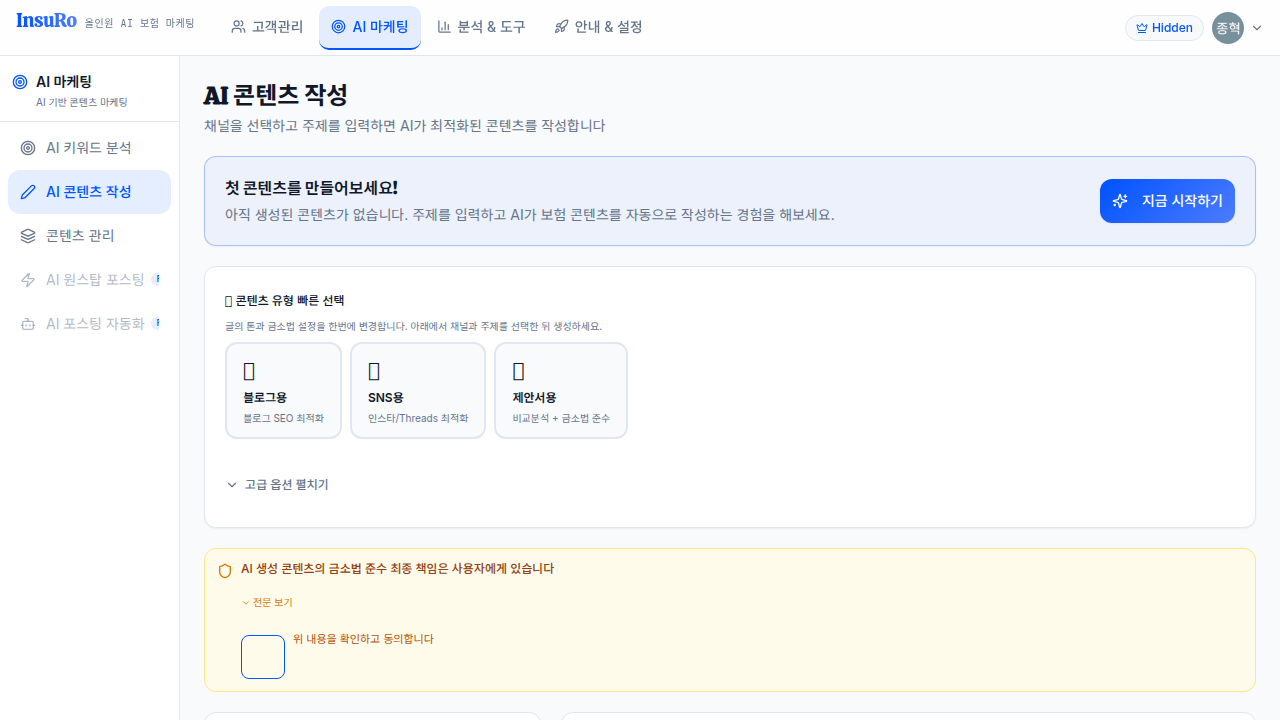The height and width of the screenshot is (720, 1280).
Task: Check the 위 내용을 확인하고 동의합니다 checkbox
Action: 263,657
